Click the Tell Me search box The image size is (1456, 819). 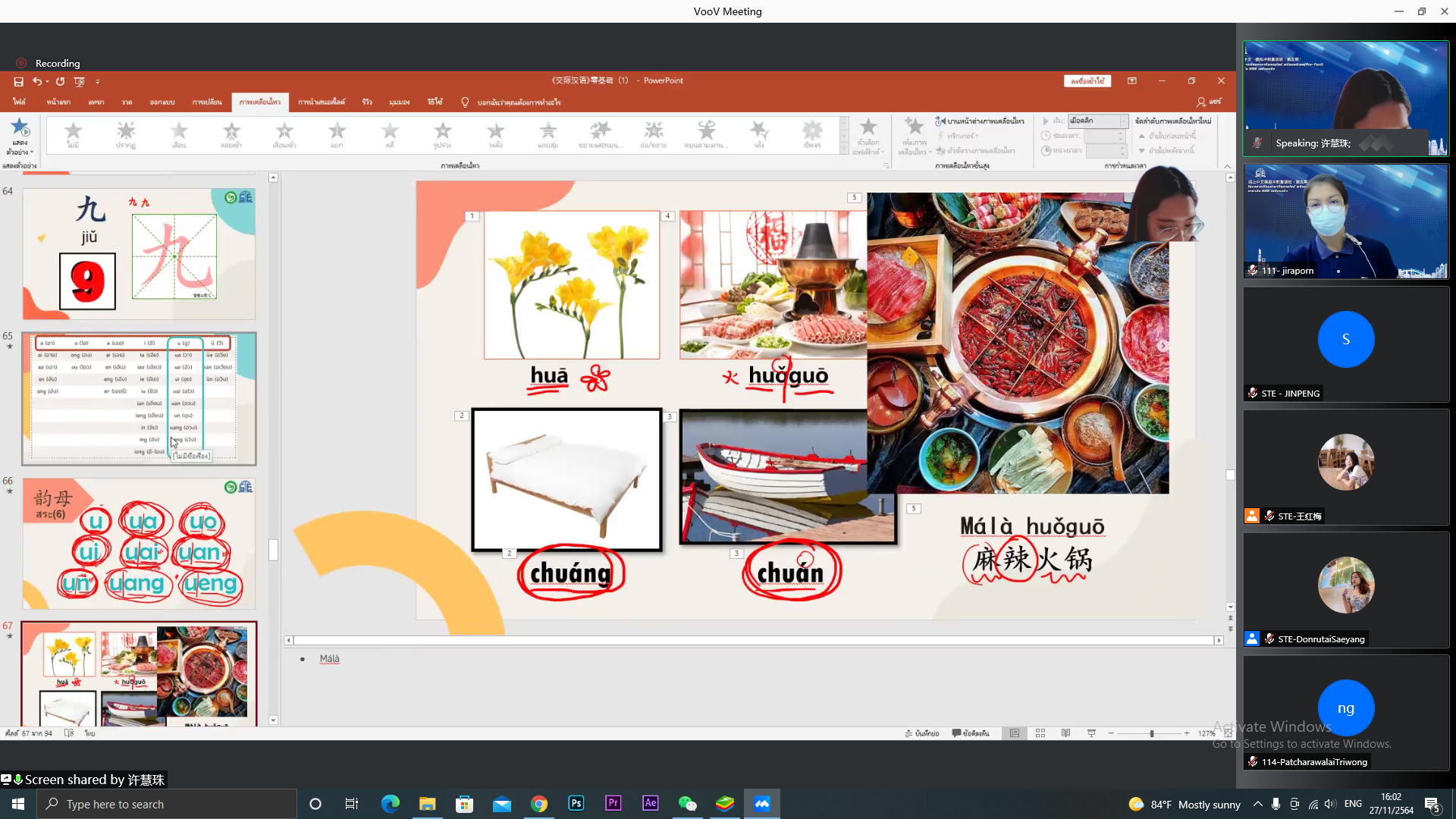tap(511, 102)
